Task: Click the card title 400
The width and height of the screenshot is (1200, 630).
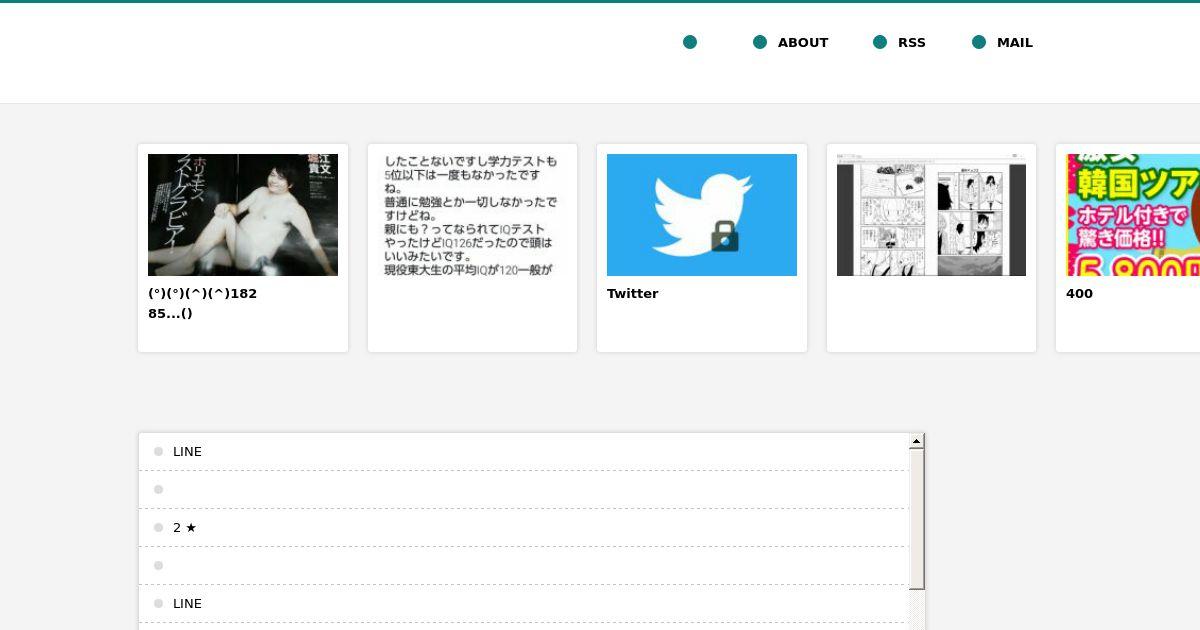Action: click(1079, 293)
